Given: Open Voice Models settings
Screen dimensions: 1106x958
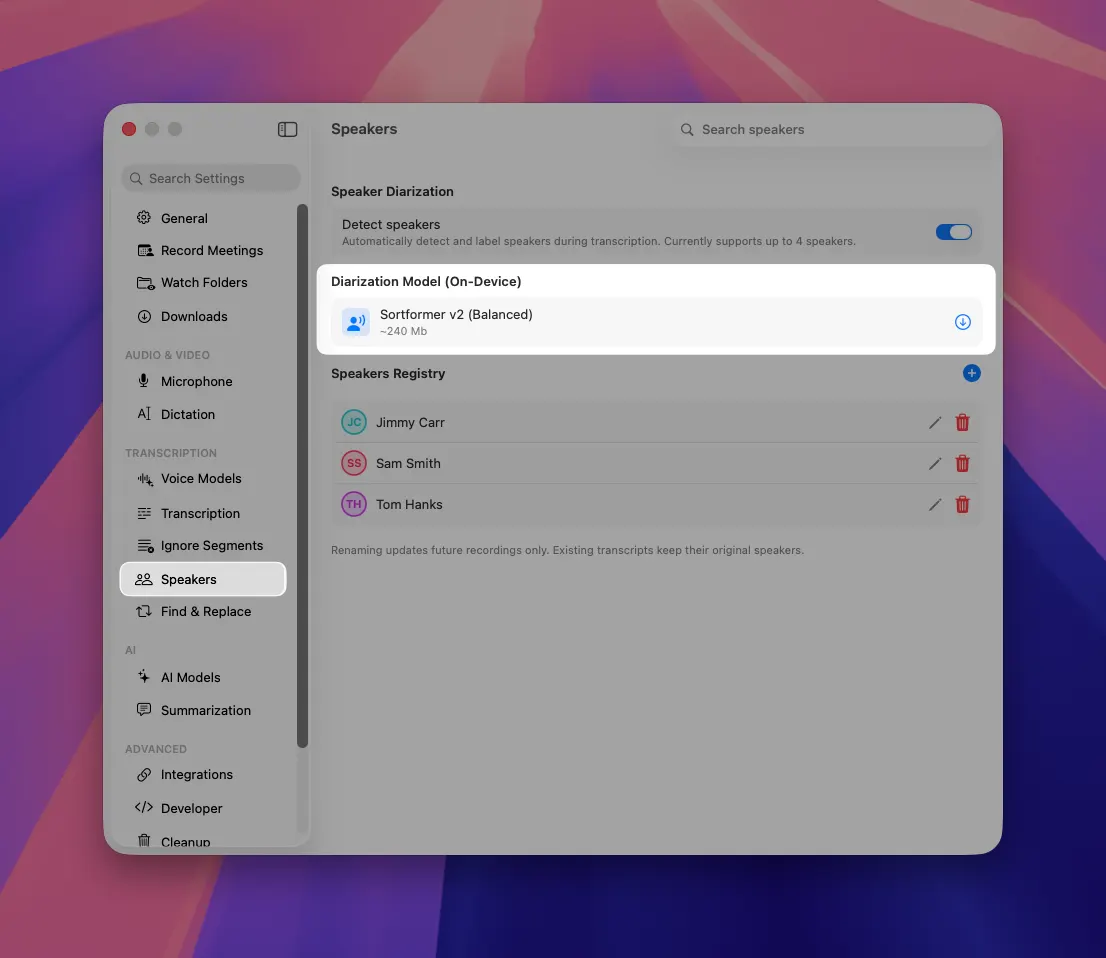Looking at the screenshot, I should [203, 479].
